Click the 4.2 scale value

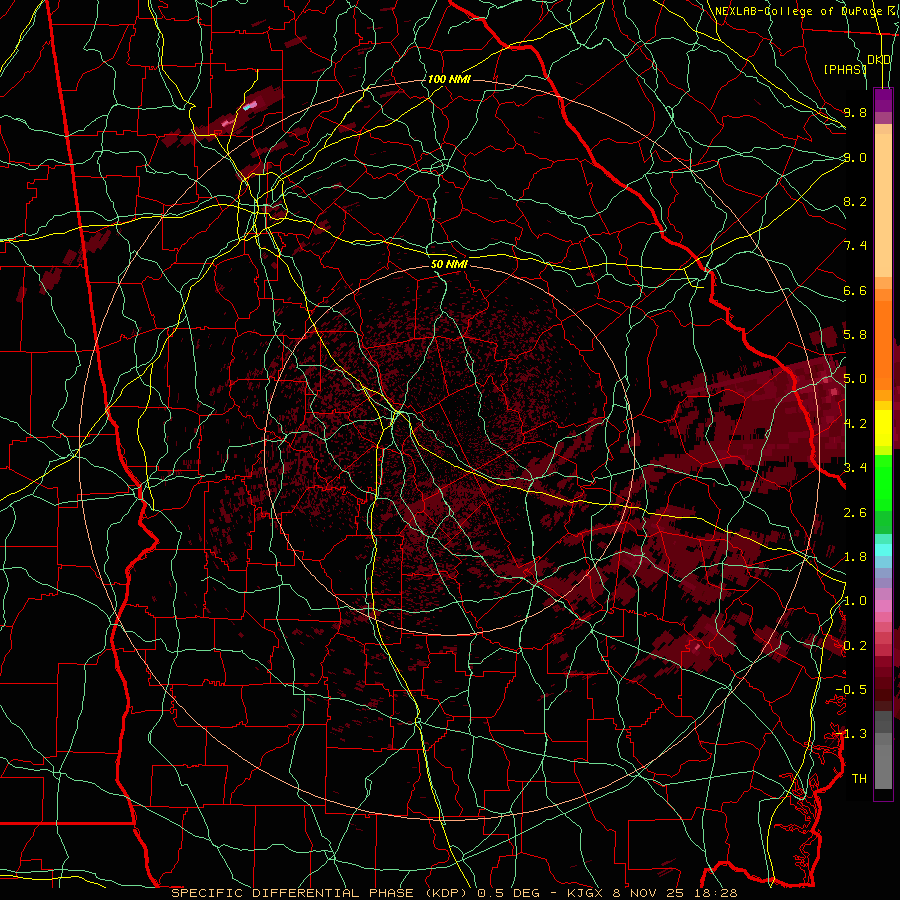[x=855, y=424]
